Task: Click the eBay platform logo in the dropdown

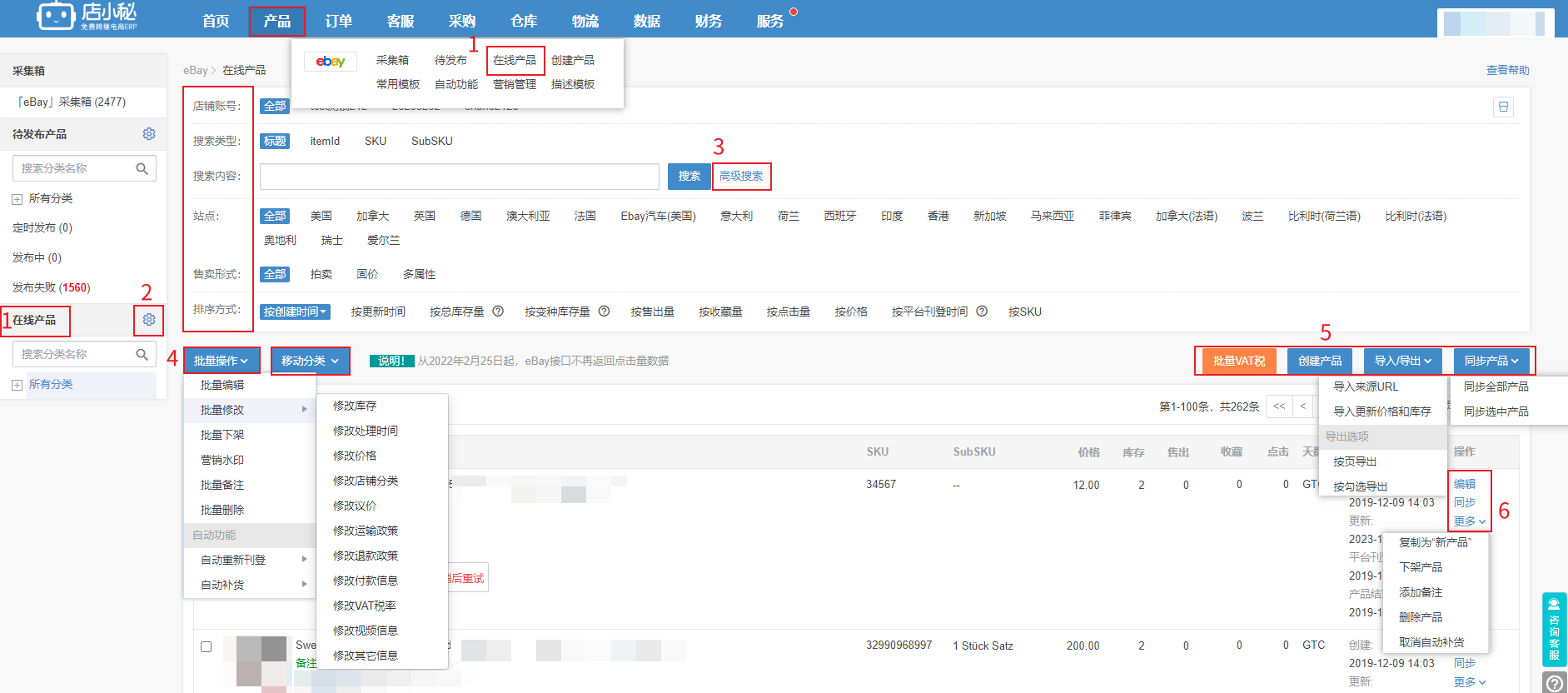Action: click(x=331, y=61)
